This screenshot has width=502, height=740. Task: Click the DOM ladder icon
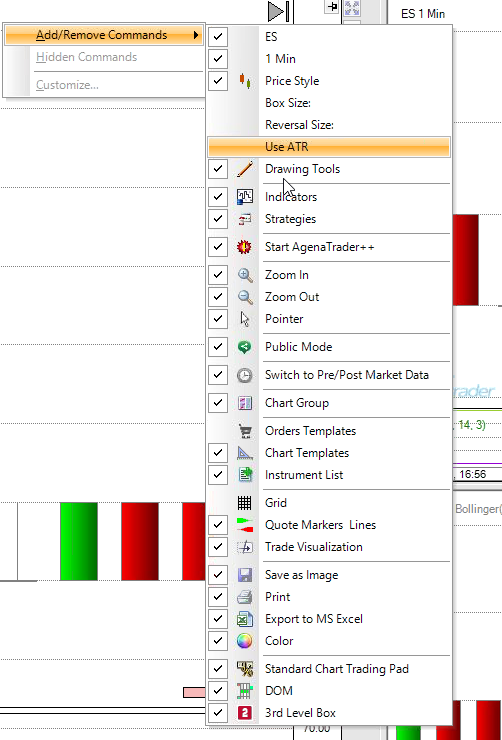pos(244,691)
